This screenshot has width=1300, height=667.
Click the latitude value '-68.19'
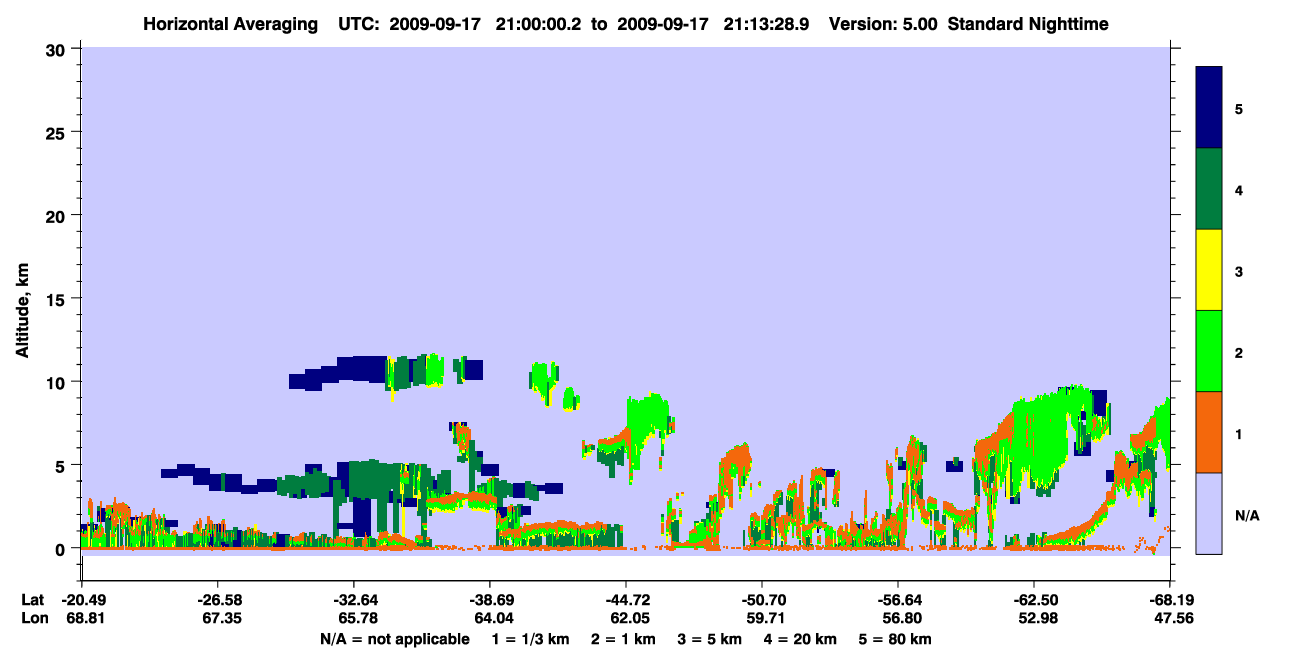coord(1169,600)
